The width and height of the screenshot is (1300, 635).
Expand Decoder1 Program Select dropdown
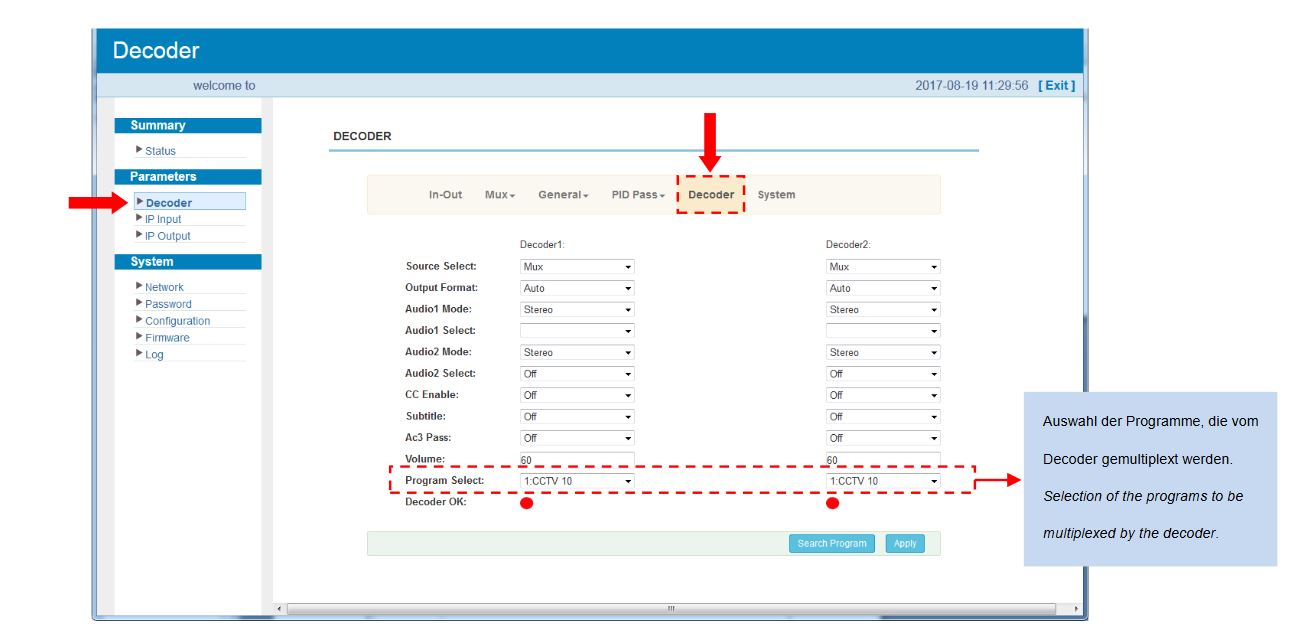tap(577, 481)
